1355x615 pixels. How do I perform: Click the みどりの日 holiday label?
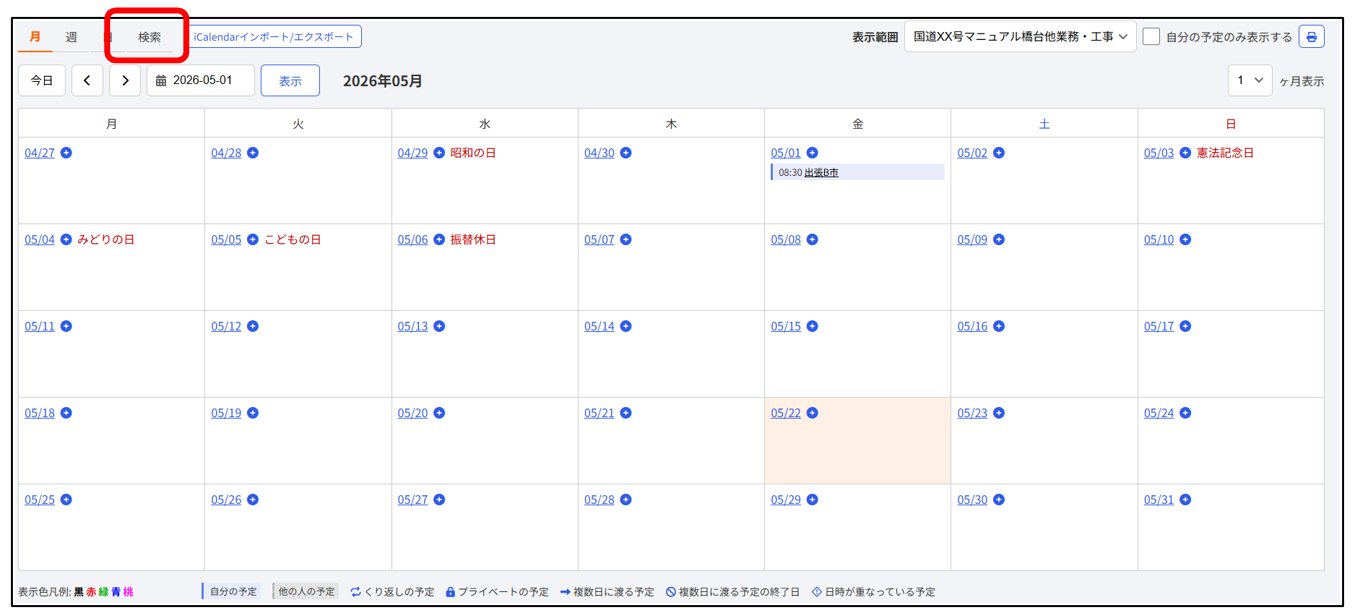(106, 240)
